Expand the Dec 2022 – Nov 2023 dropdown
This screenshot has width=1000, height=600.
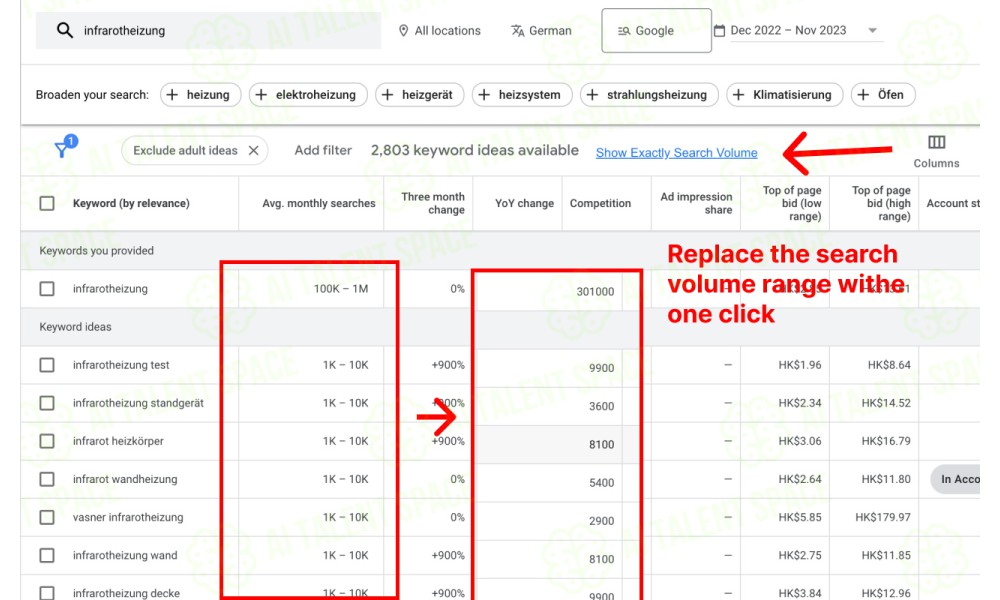[872, 31]
